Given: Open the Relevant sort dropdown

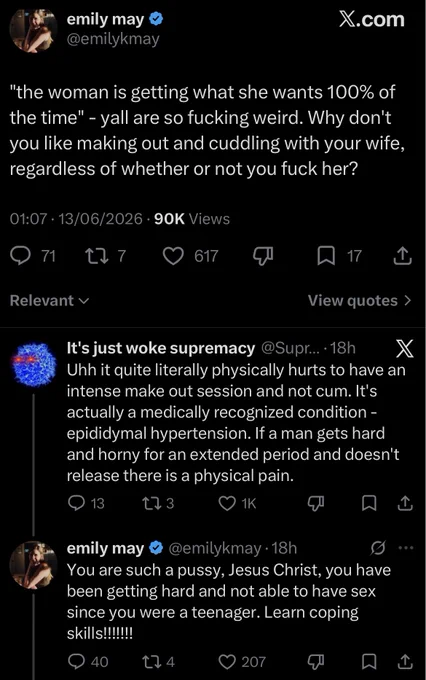Looking at the screenshot, I should (x=49, y=301).
